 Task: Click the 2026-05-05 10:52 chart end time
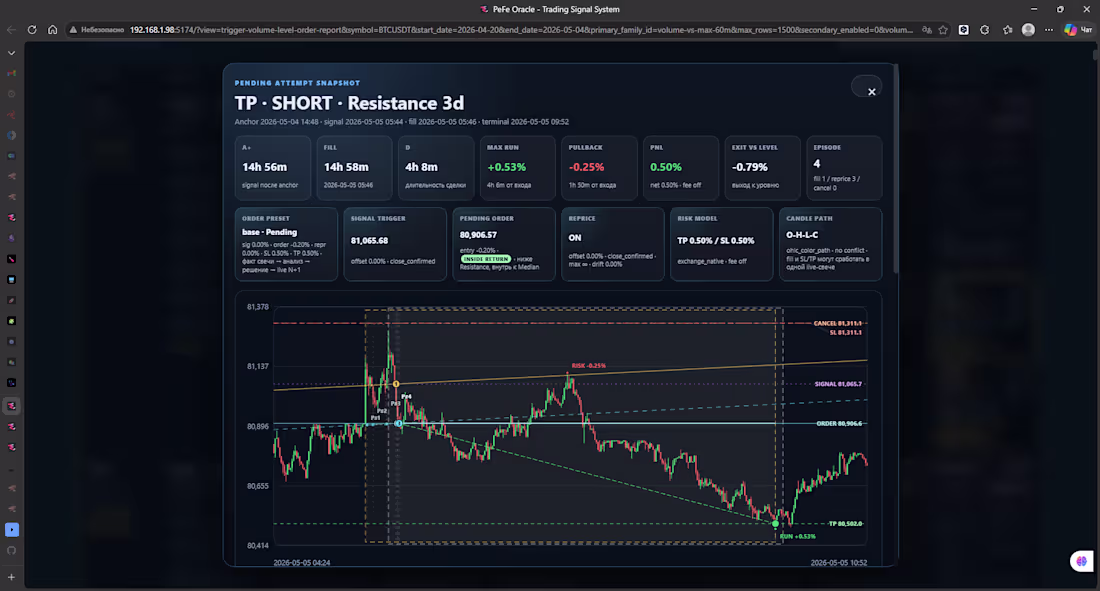(839, 563)
